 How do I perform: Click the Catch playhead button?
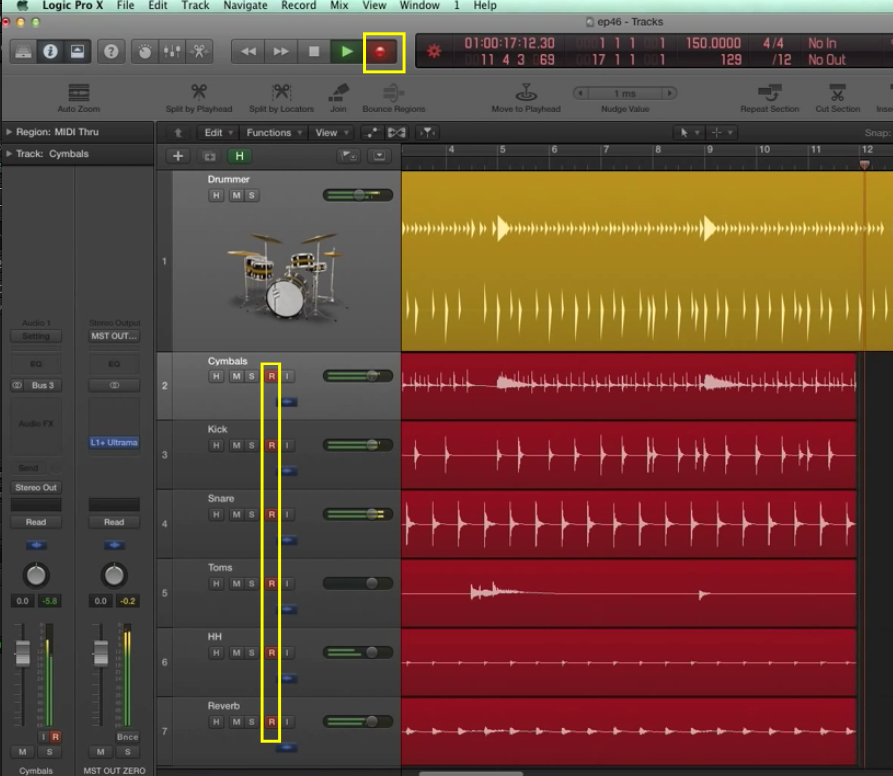point(427,133)
